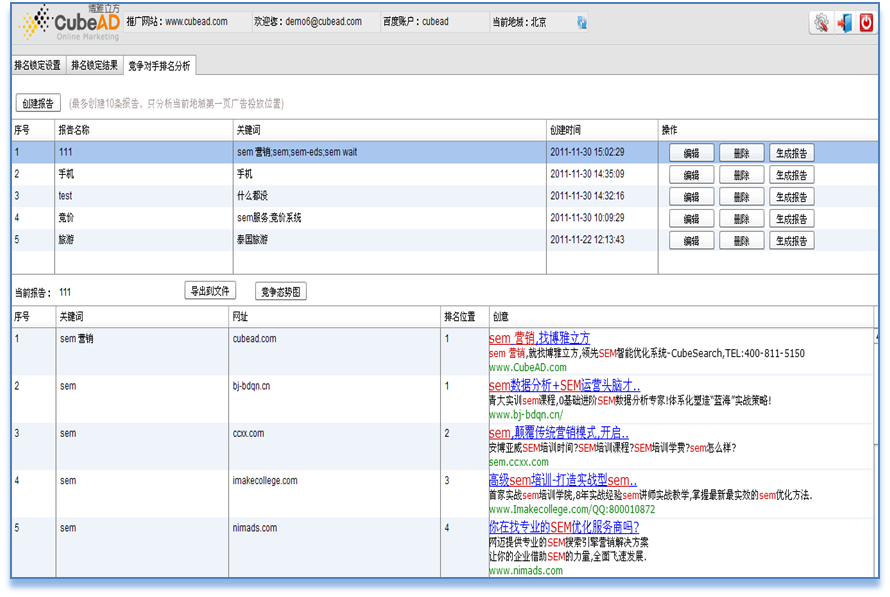Click the 百度账户: cubead label
The image size is (890, 597).
click(416, 22)
